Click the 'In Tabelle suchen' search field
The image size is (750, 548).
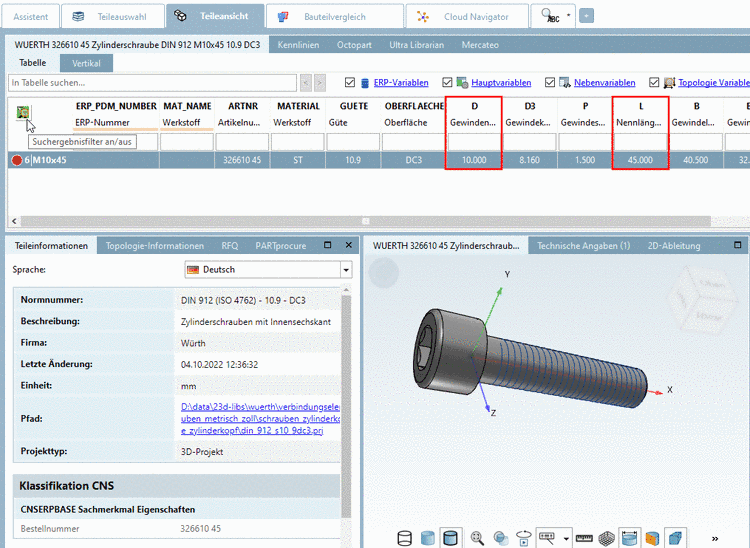click(x=153, y=83)
